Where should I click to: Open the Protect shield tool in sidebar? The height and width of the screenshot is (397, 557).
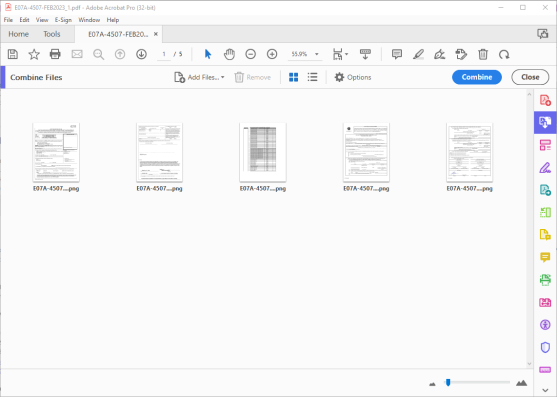click(545, 347)
